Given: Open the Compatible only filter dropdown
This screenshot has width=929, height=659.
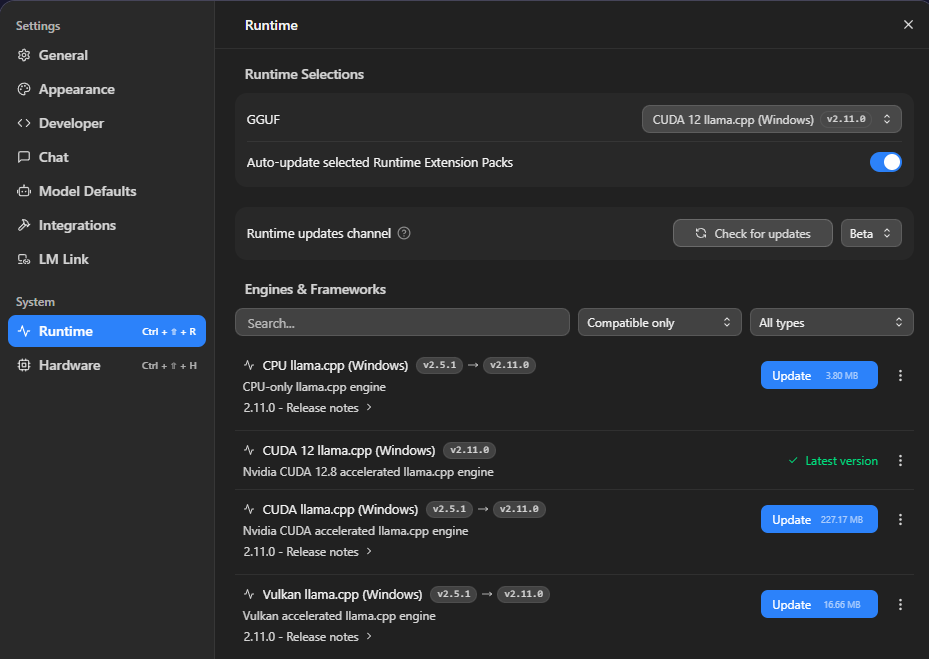Looking at the screenshot, I should (659, 322).
